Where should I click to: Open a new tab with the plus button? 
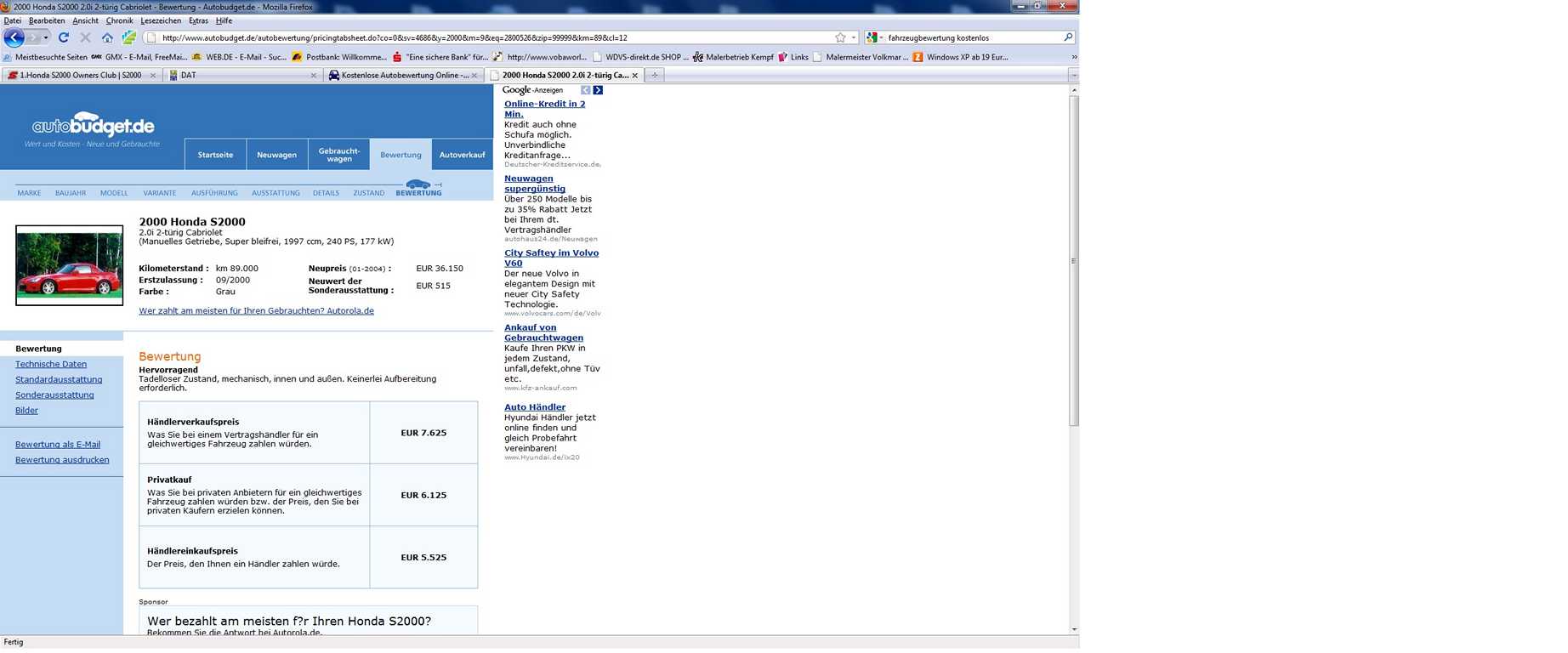pyautogui.click(x=654, y=75)
